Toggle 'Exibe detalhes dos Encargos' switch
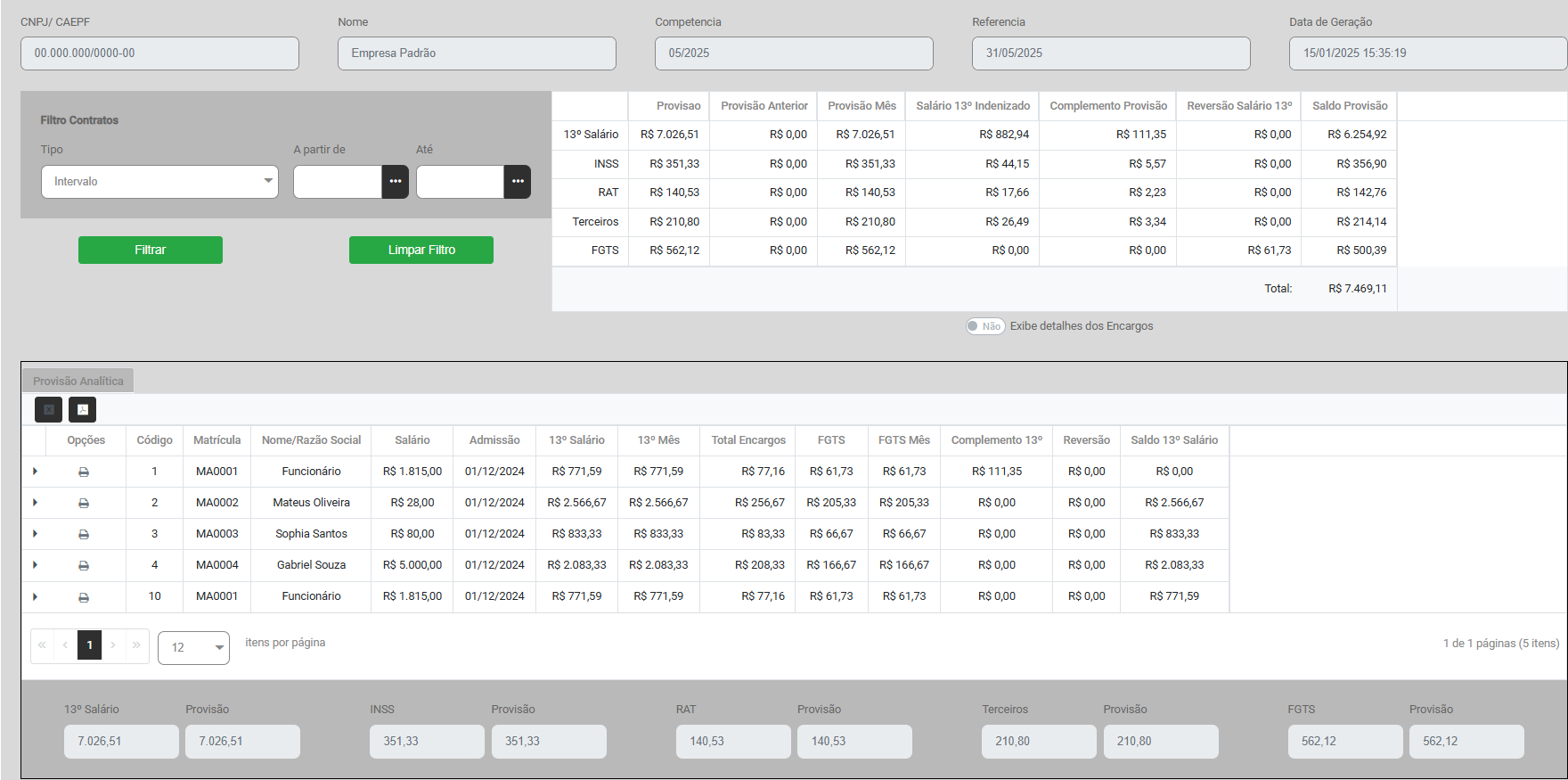Screen dimensions: 1568x780 coord(985,326)
